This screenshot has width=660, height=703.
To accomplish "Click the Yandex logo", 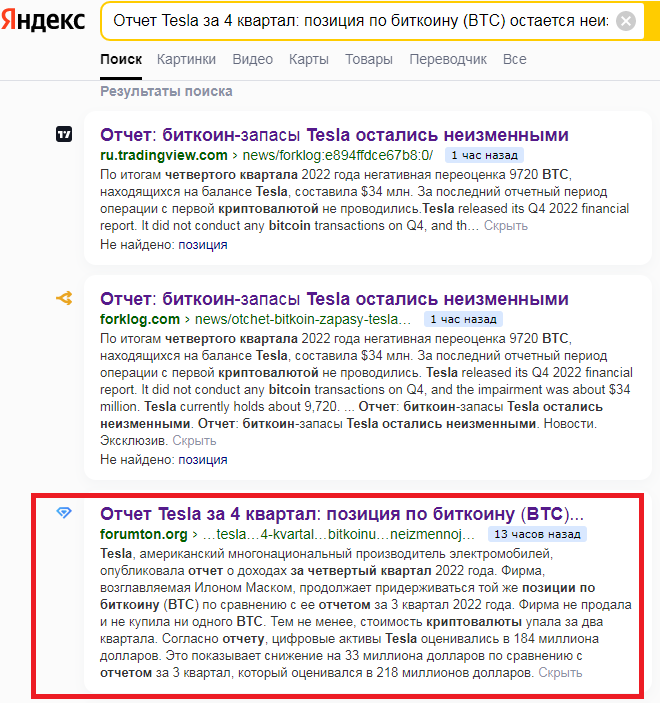I will pos(43,21).
